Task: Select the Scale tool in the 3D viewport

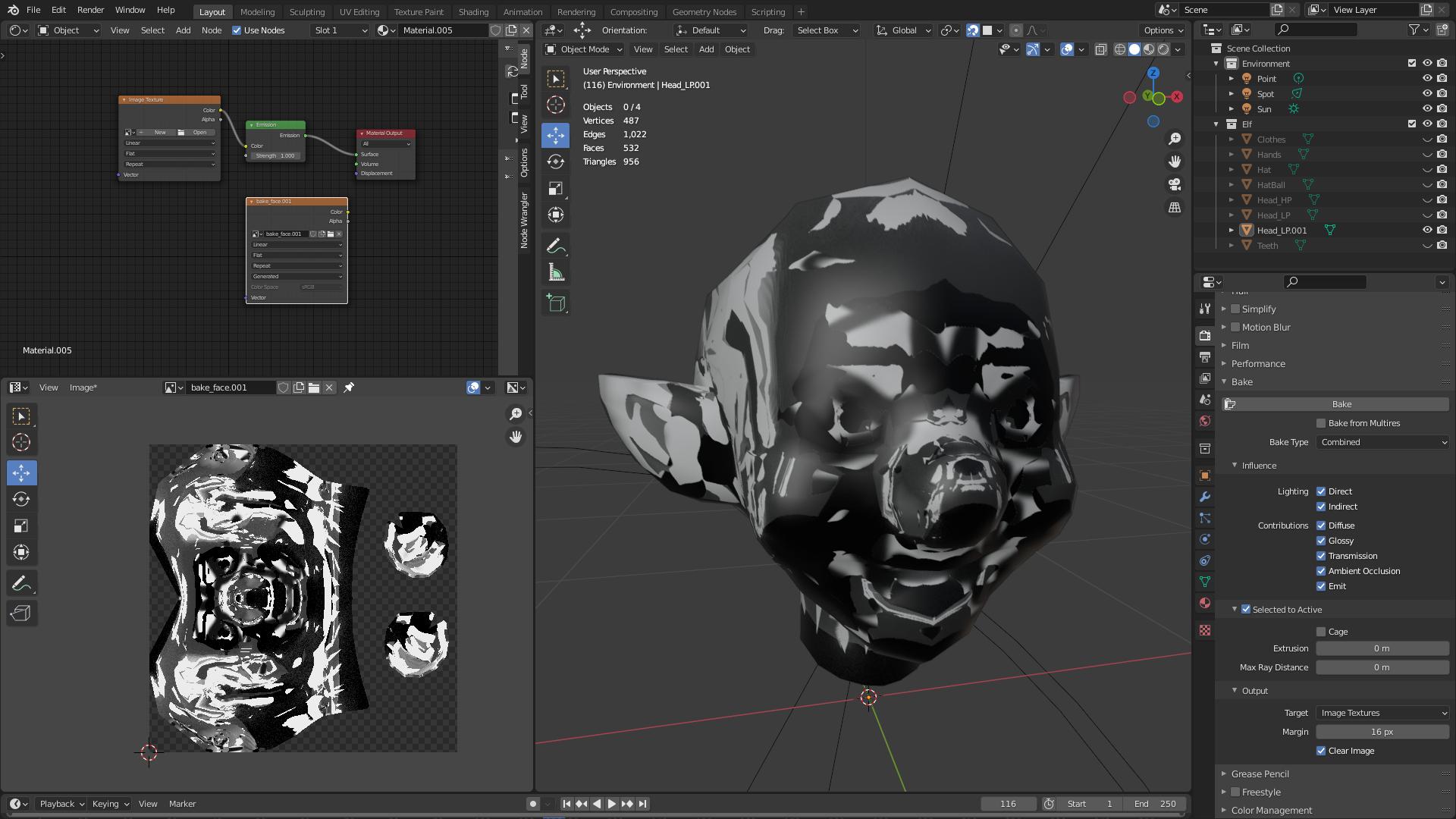Action: [556, 188]
